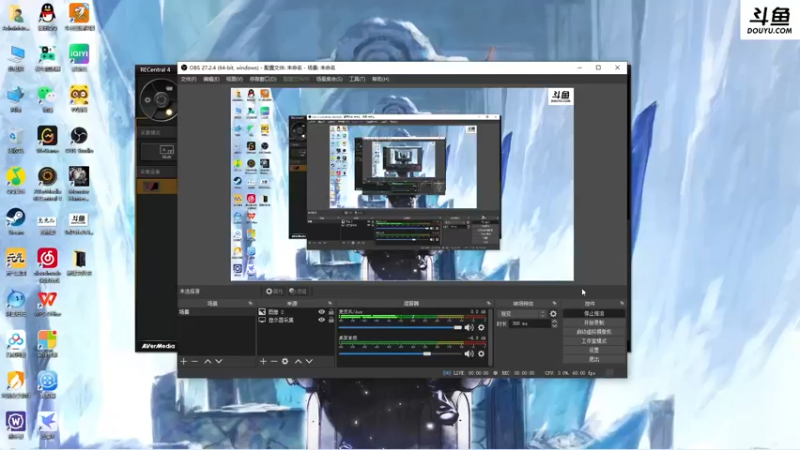Image resolution: width=800 pixels, height=450 pixels.
Task: Open the This PC desktop icon
Action: coord(16,57)
